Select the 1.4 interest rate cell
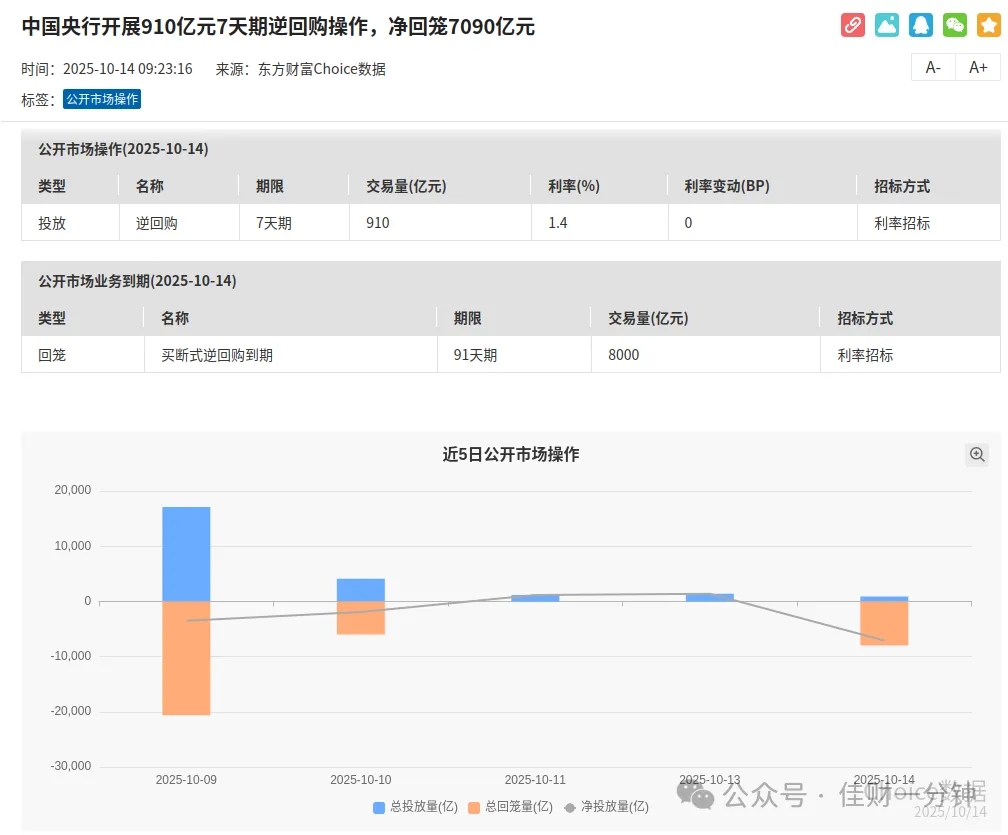This screenshot has height=835, width=1008. click(x=600, y=223)
